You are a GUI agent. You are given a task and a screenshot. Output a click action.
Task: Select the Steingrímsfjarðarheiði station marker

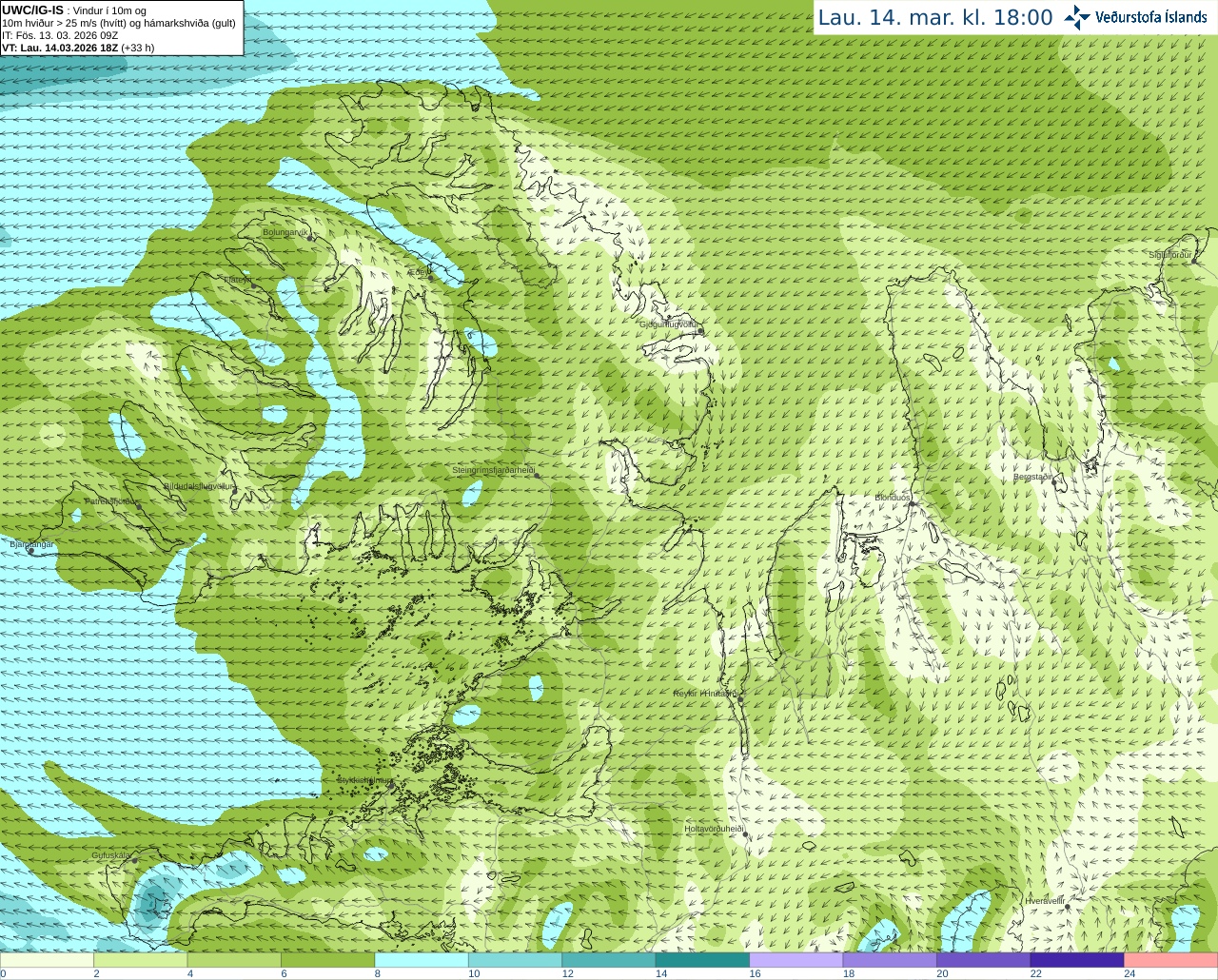(x=536, y=477)
